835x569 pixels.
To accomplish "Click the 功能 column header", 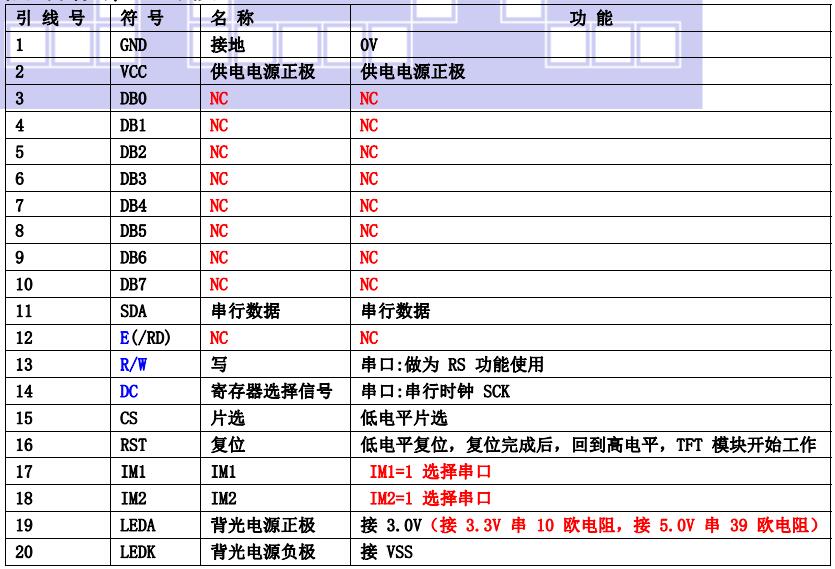I will tap(591, 19).
